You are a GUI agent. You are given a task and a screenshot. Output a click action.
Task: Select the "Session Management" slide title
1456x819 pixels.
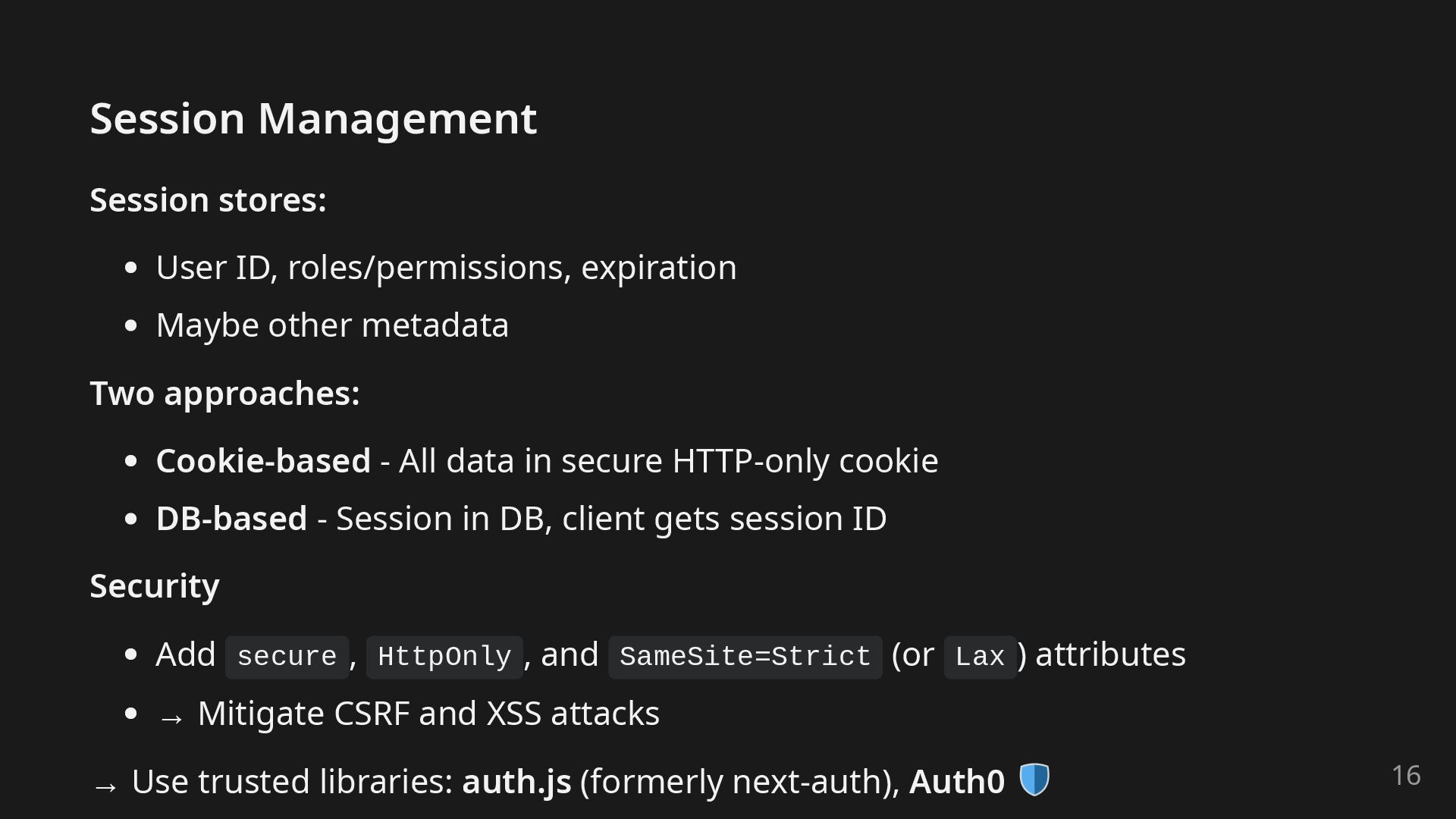313,118
